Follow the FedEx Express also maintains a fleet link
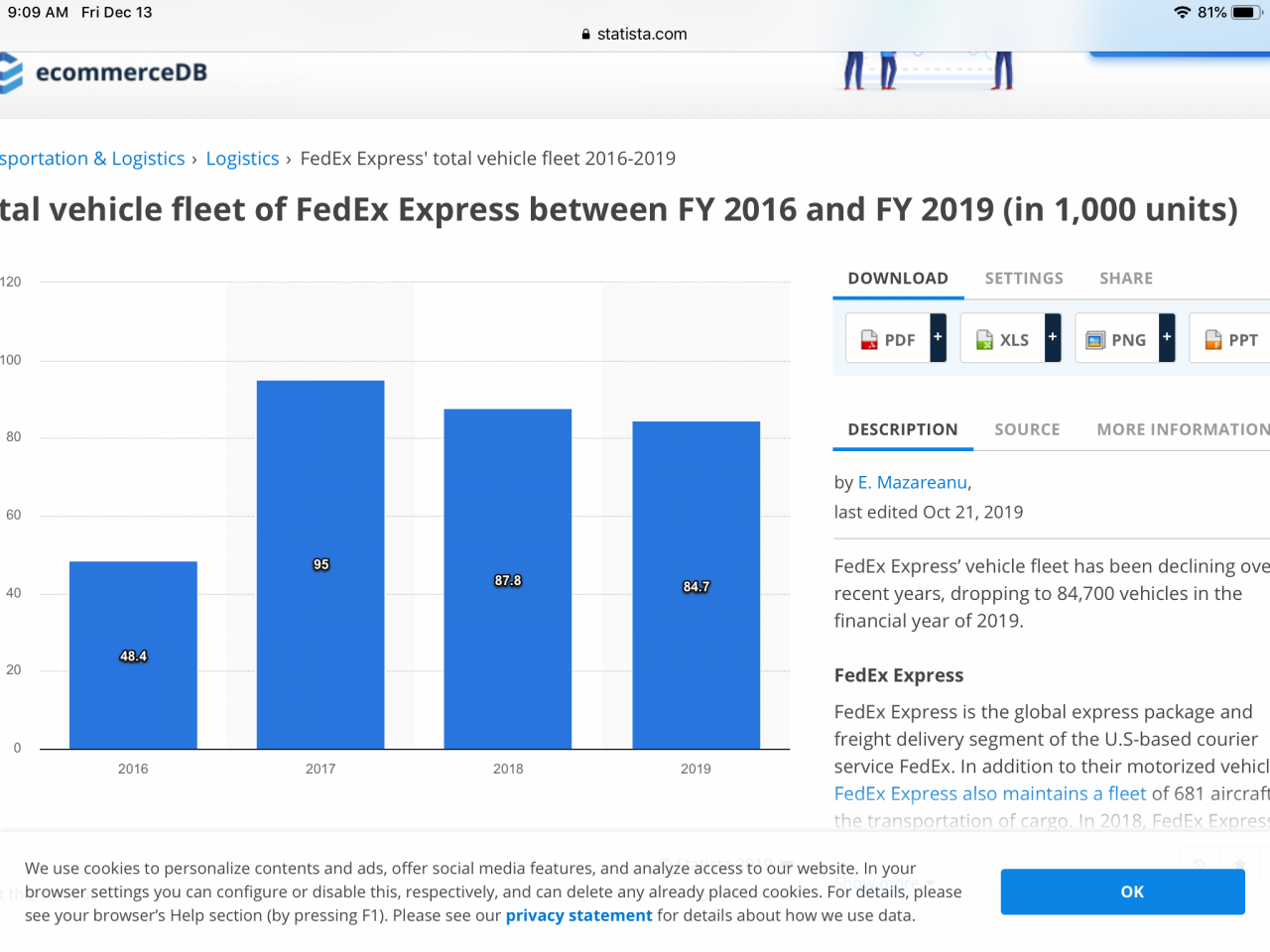Screen dimensions: 1270x952 [990, 793]
